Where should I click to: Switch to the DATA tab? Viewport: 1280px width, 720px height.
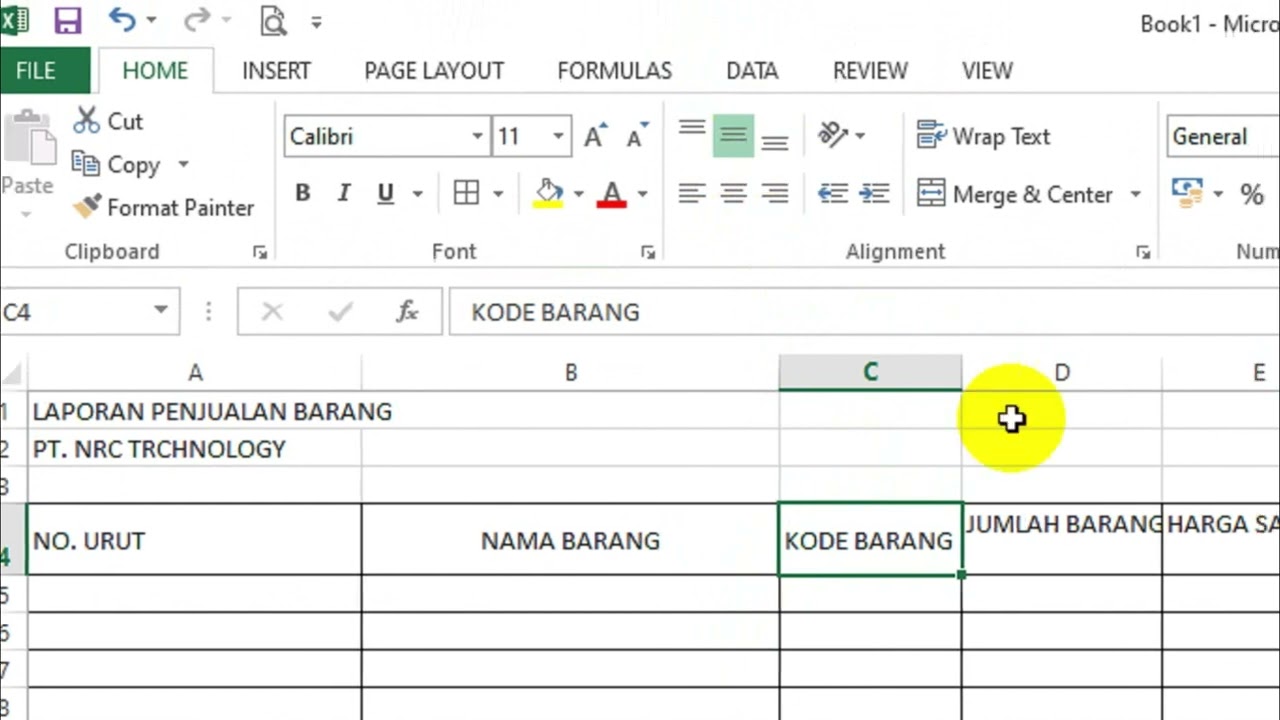tap(752, 71)
